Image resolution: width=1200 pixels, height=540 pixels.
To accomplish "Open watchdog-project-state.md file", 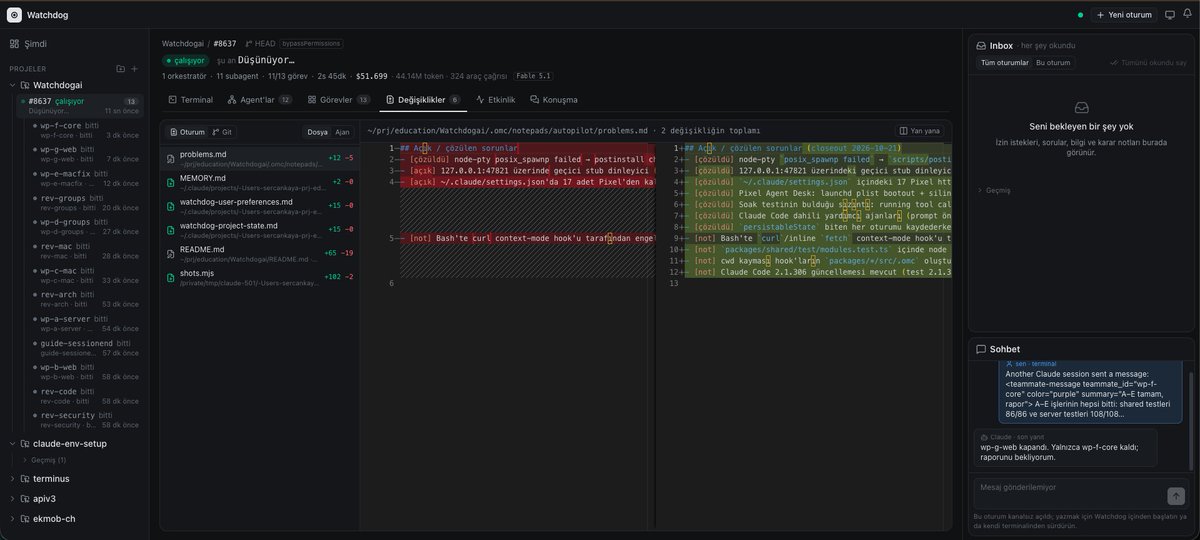I will point(260,229).
